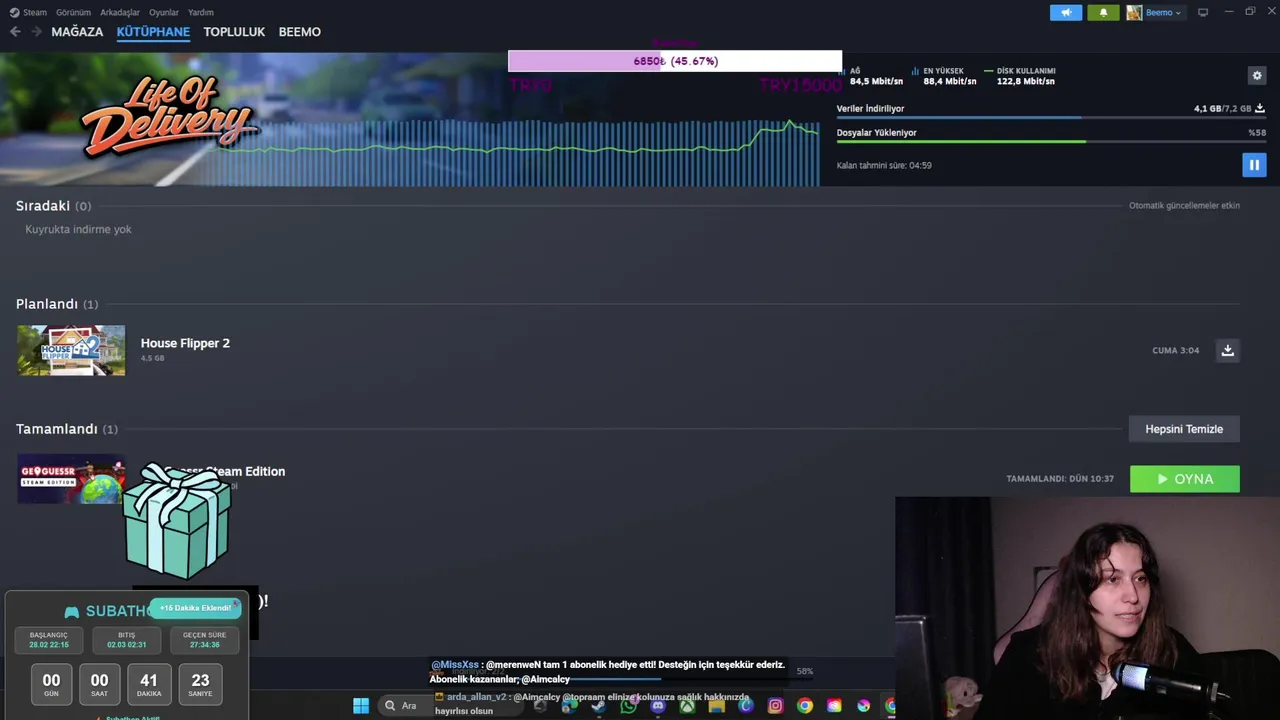Click the 'TAMAMLANDI: DÜN 10:37' status
This screenshot has height=720, width=1280.
pyautogui.click(x=1060, y=479)
